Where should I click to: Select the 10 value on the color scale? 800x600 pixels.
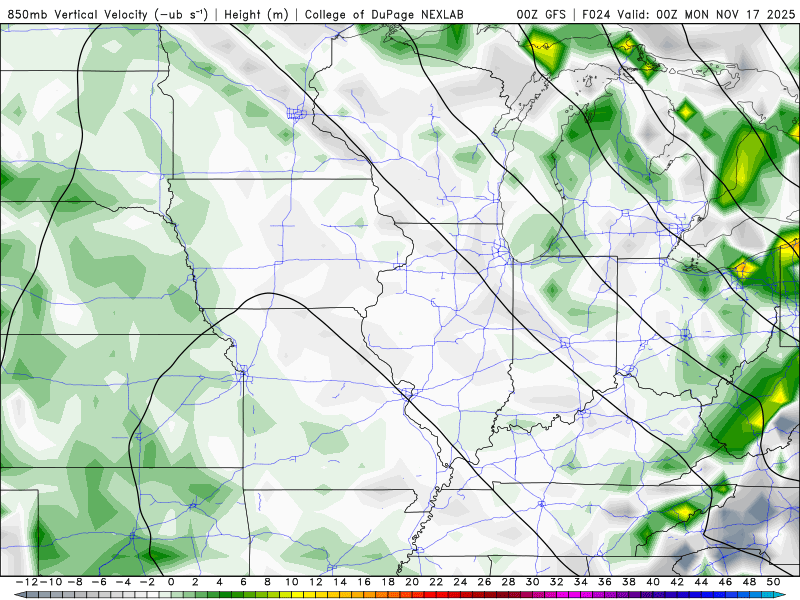(291, 582)
